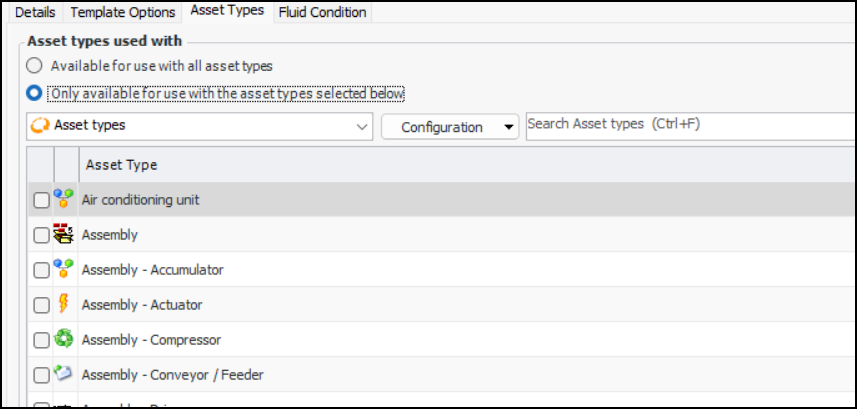Tick the Assembly - Compressor checkbox
The width and height of the screenshot is (857, 409).
tap(41, 340)
